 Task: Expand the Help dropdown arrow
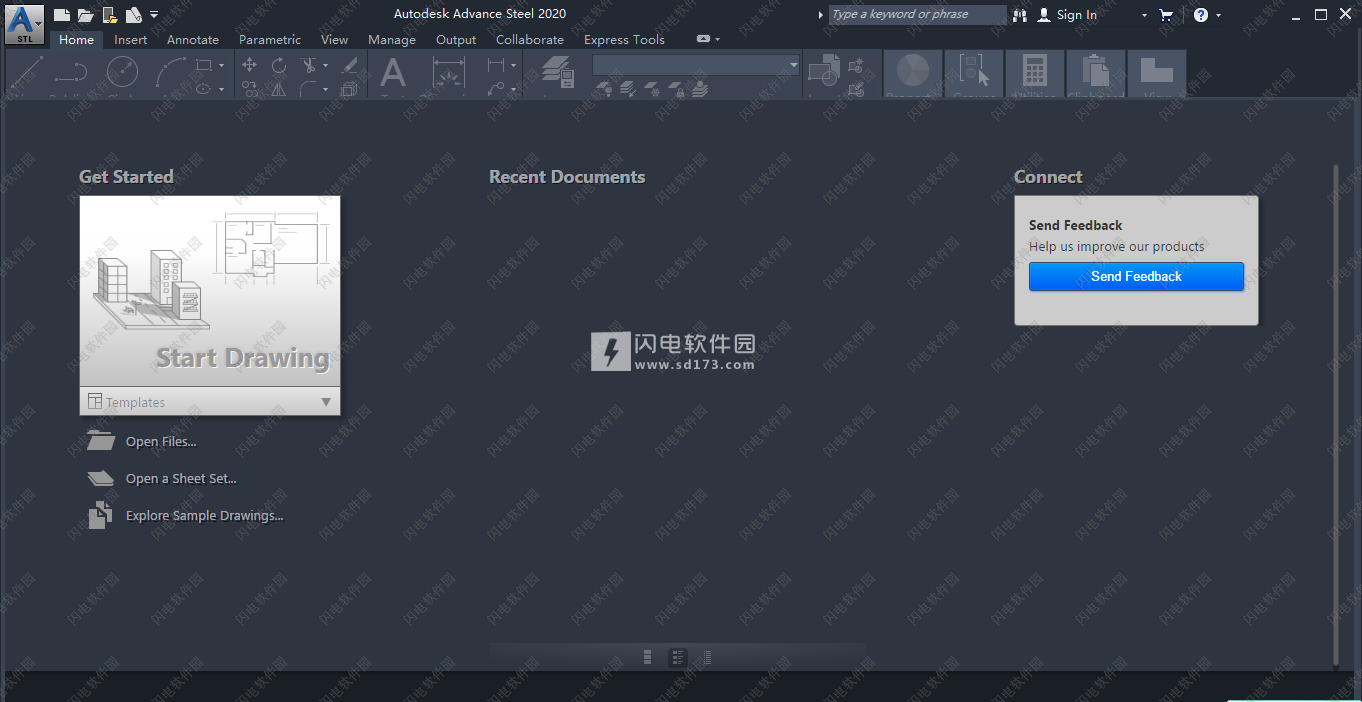tap(1218, 15)
